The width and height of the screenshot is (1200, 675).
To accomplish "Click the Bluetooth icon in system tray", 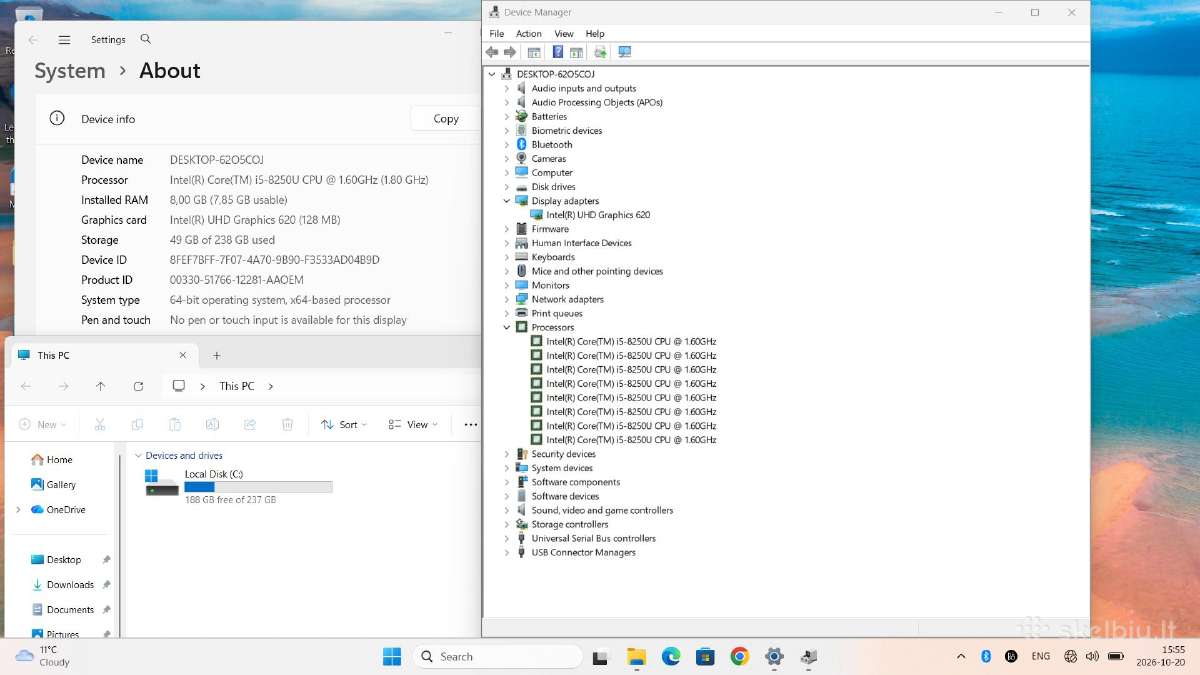I will [985, 656].
